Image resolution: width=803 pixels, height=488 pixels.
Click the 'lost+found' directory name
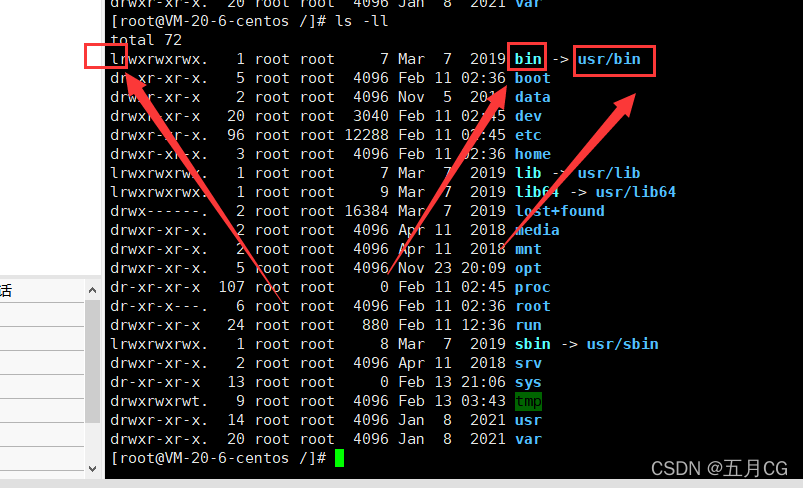559,211
